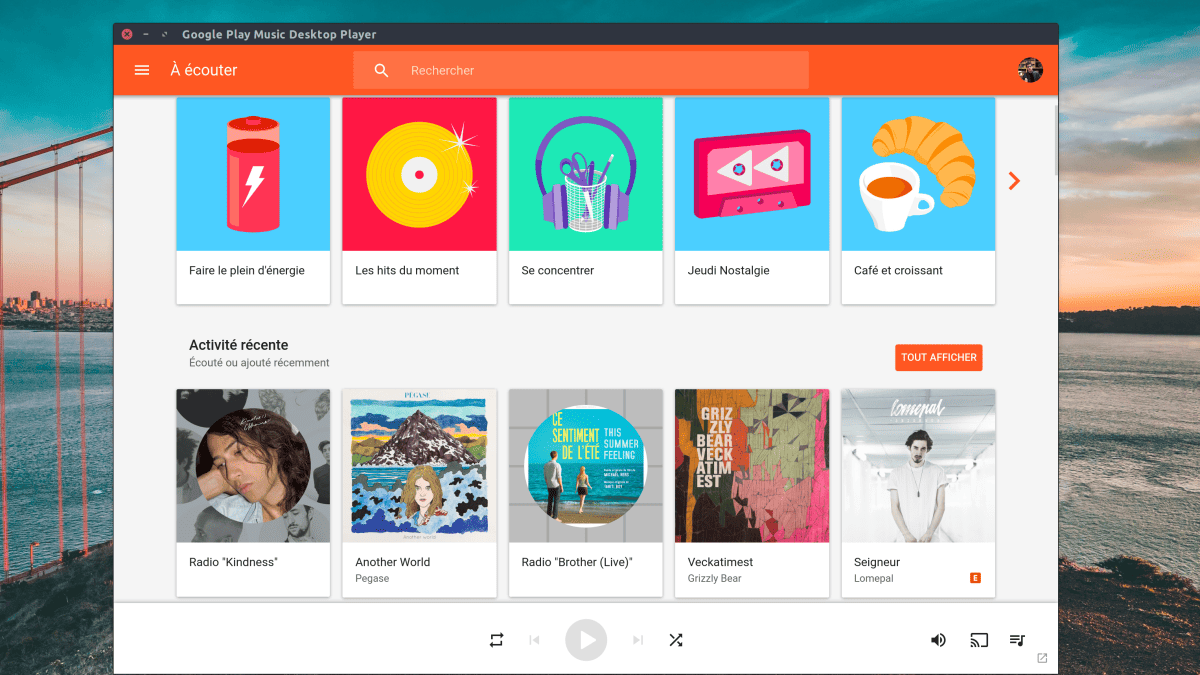The height and width of the screenshot is (675, 1200).
Task: Click the Grizzly Bear artist name
Action: click(714, 579)
